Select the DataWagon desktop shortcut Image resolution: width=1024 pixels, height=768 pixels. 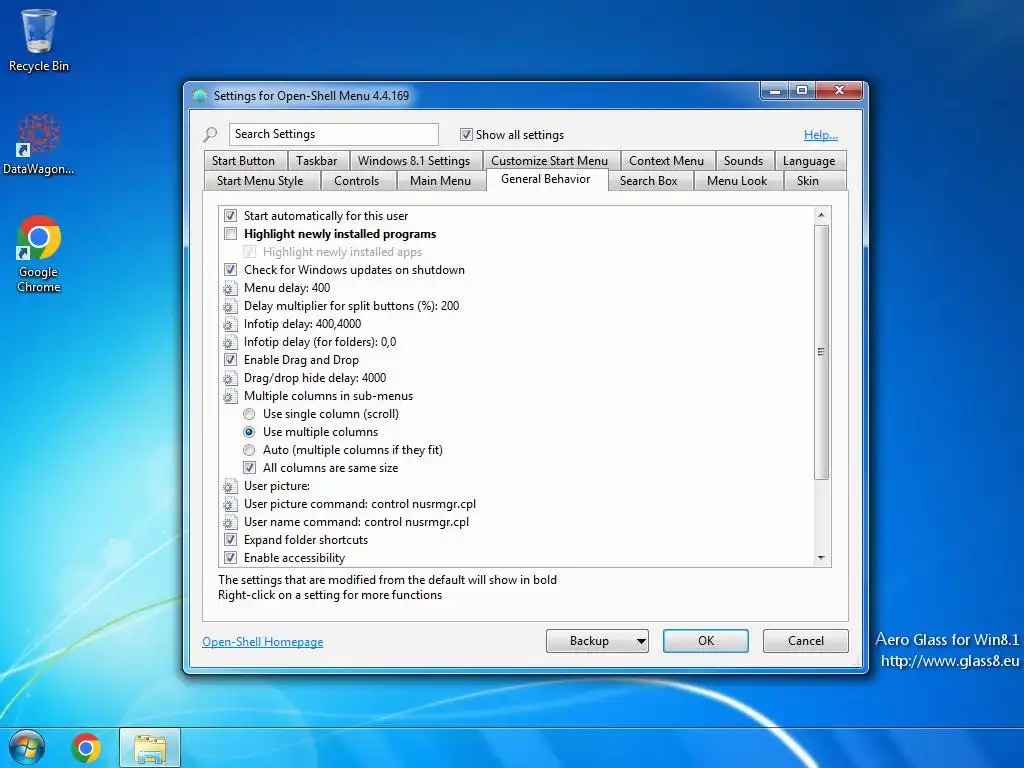click(39, 144)
